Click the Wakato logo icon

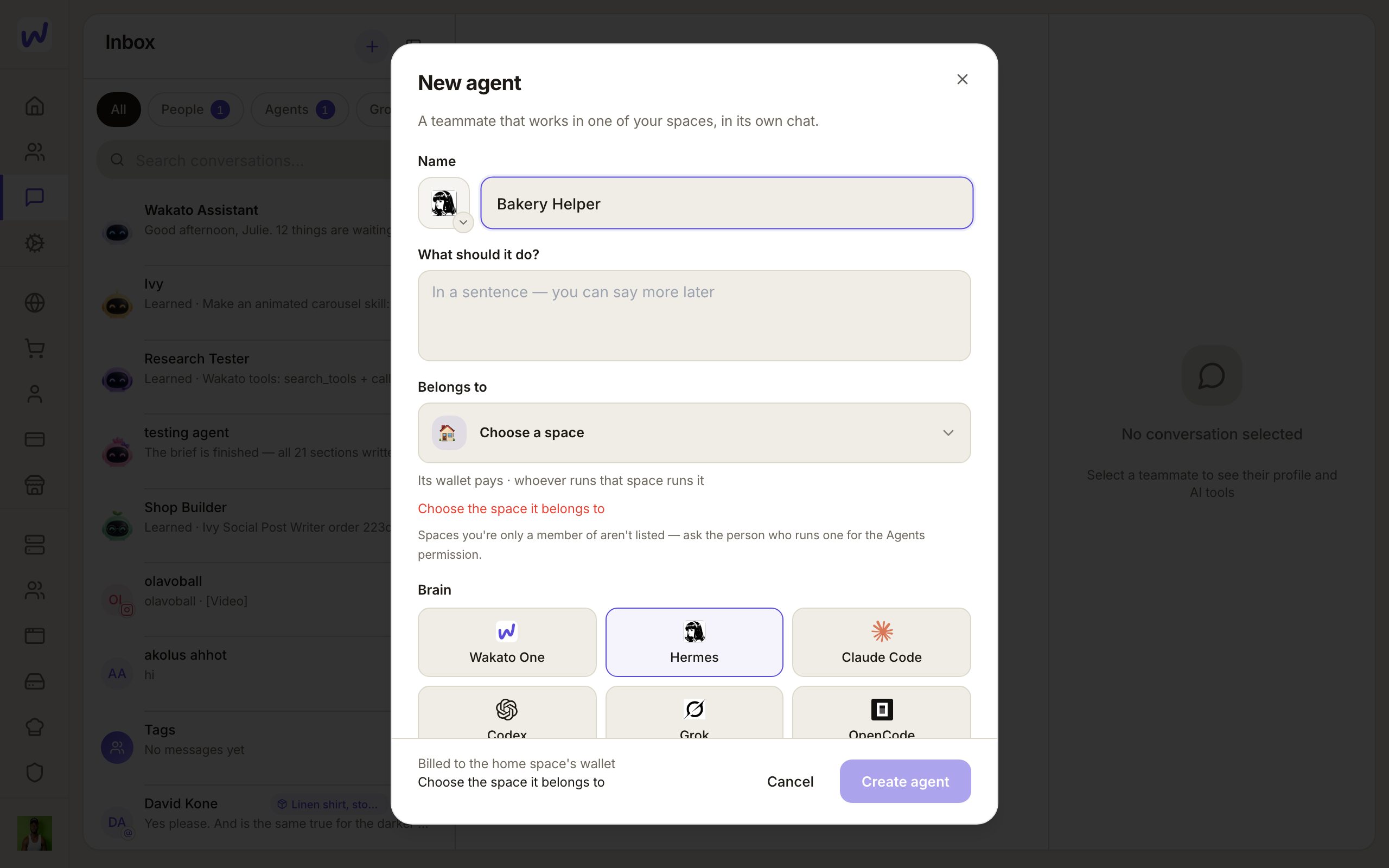click(34, 34)
